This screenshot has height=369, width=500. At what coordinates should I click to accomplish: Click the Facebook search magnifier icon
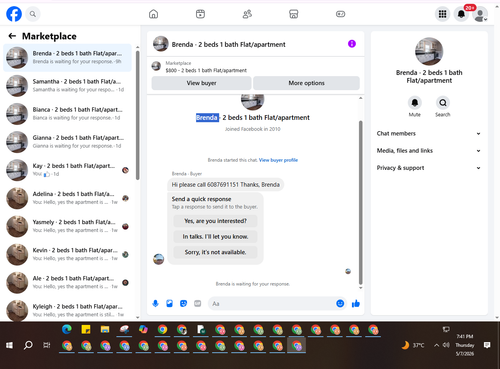coord(33,14)
